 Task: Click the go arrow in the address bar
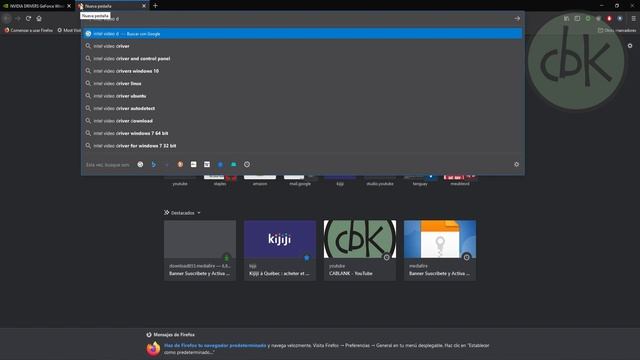tap(517, 18)
